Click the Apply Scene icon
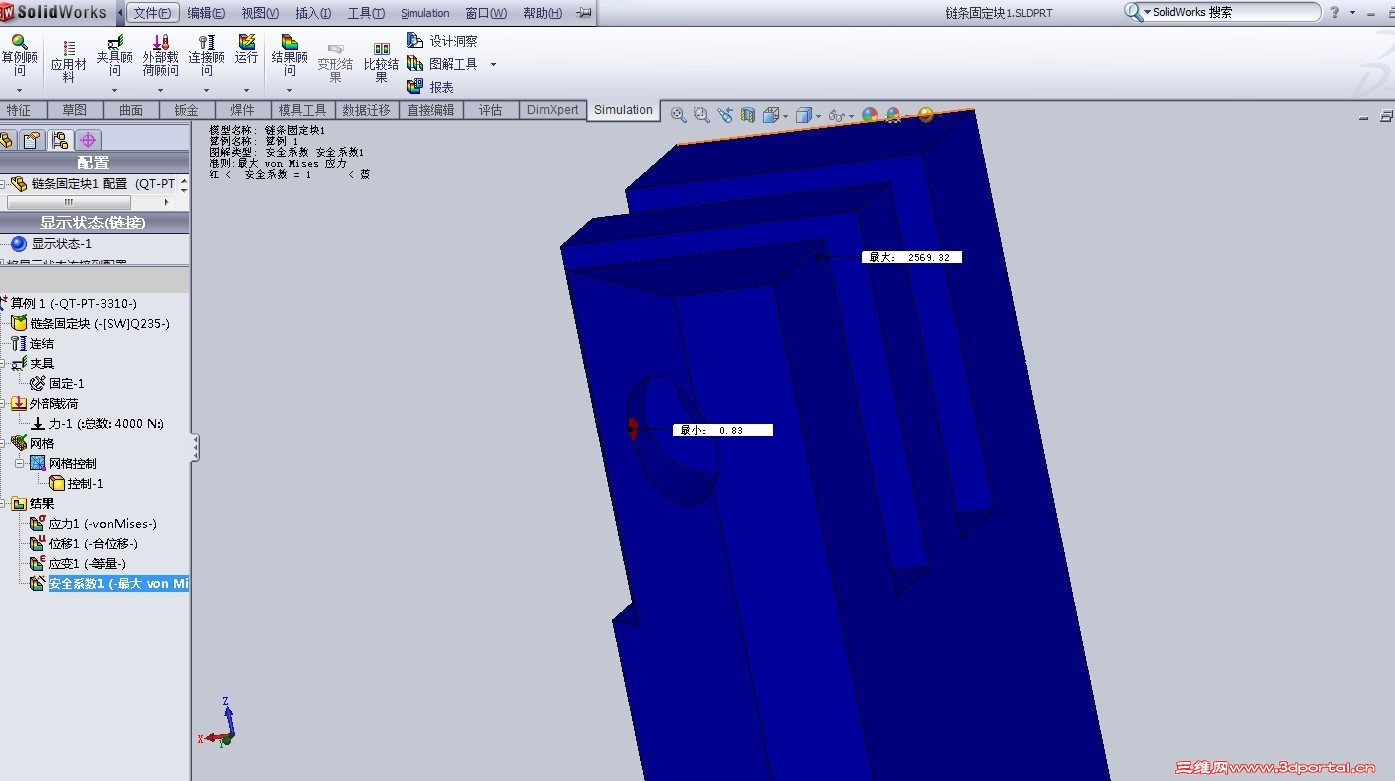Image resolution: width=1395 pixels, height=781 pixels. click(x=893, y=115)
